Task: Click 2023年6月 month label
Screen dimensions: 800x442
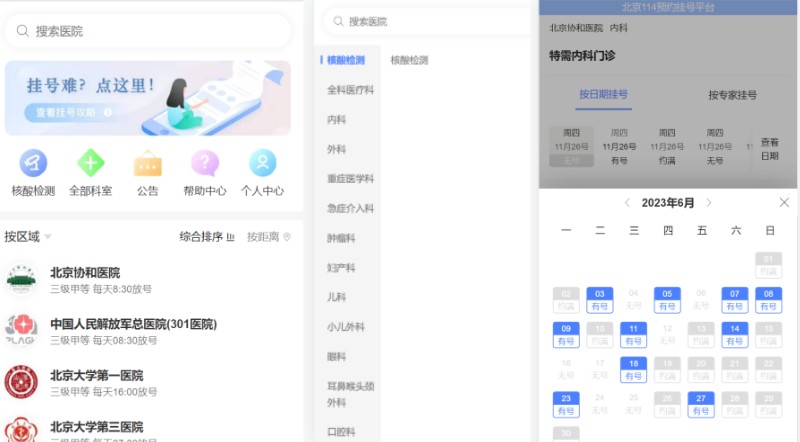Action: (x=668, y=203)
